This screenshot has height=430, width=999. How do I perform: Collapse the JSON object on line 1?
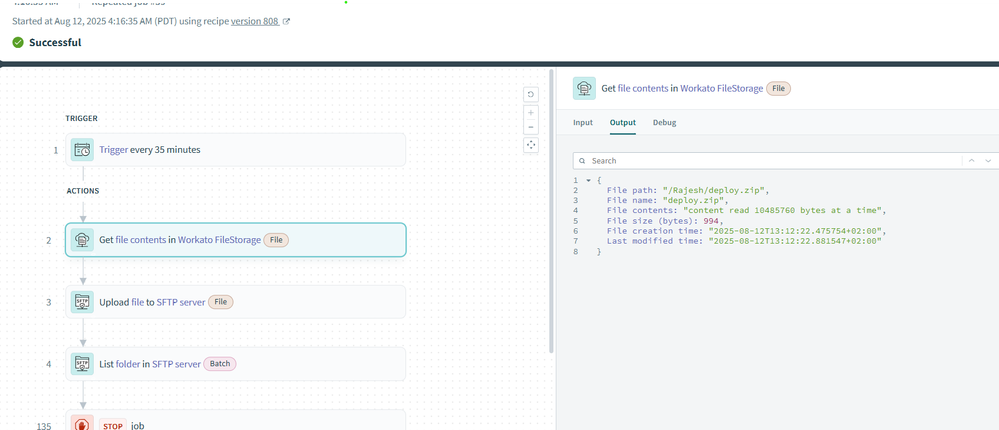click(588, 180)
